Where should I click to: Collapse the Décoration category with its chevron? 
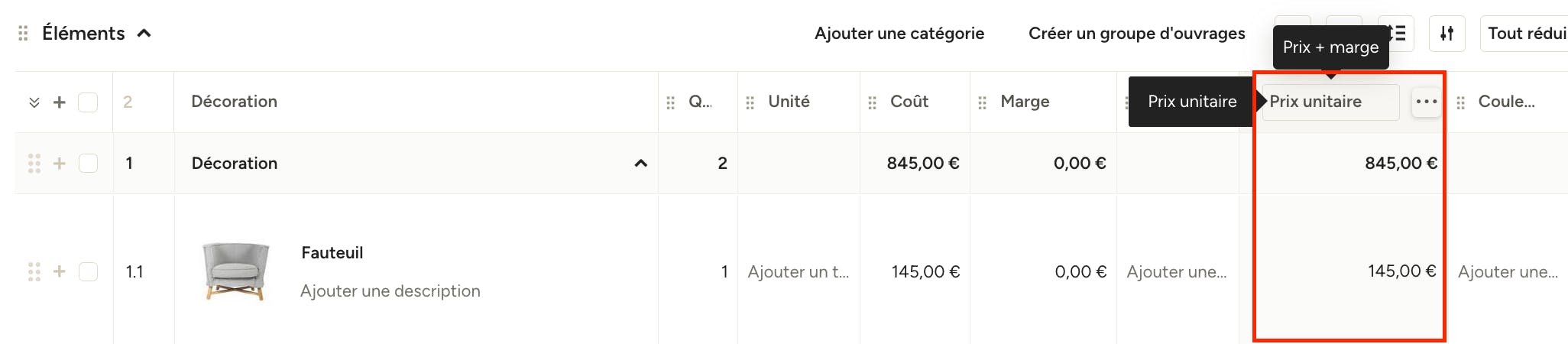pos(641,164)
